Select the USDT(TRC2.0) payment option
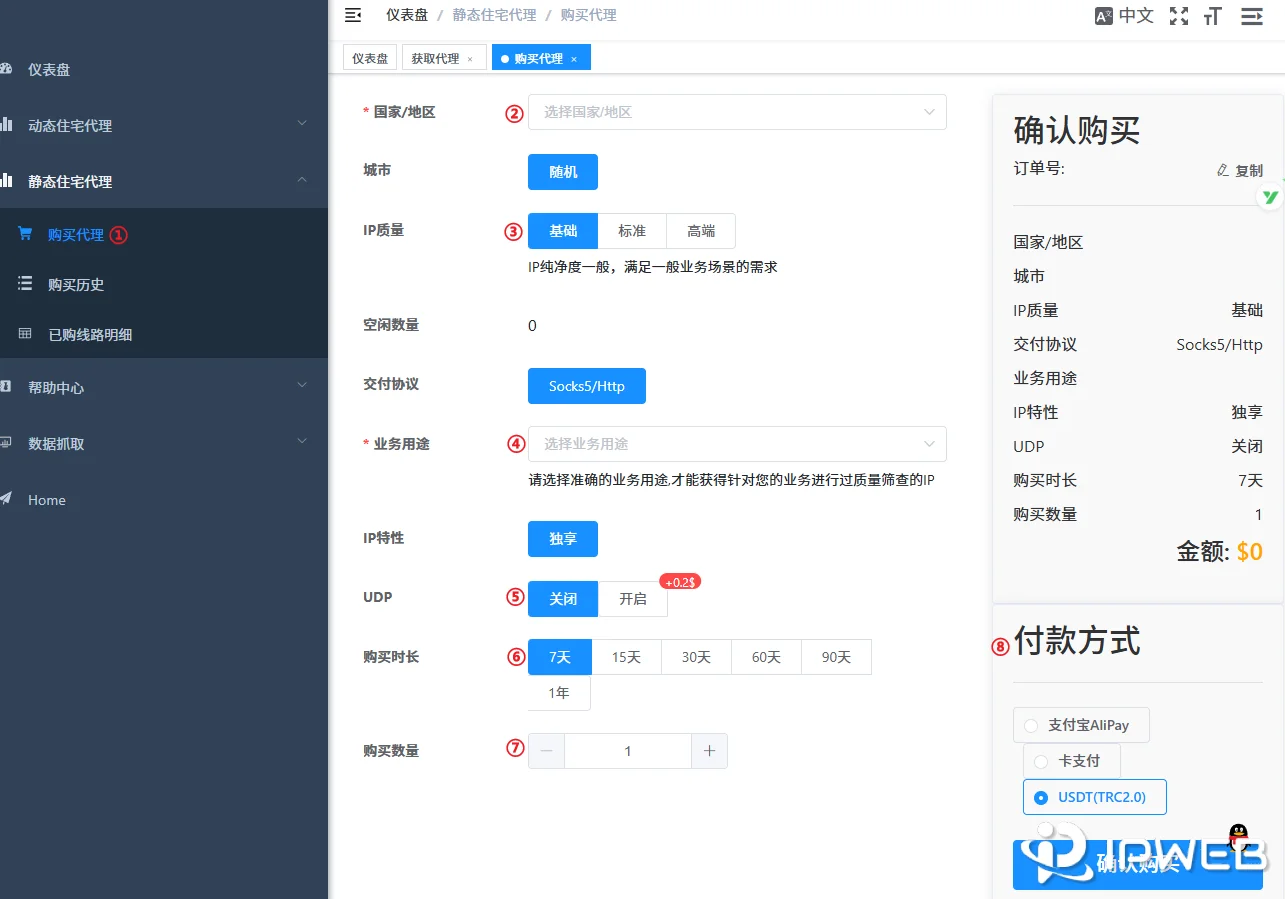 [1094, 797]
